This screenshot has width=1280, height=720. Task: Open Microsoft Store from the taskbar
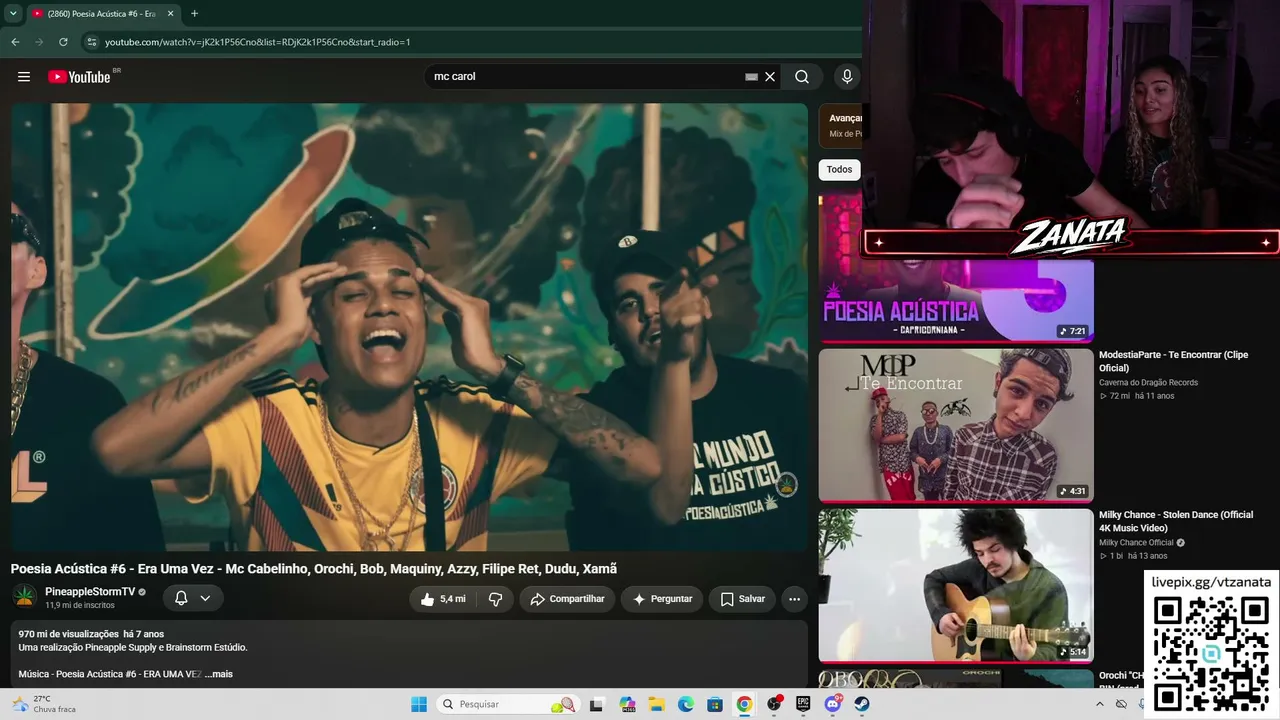pos(715,704)
